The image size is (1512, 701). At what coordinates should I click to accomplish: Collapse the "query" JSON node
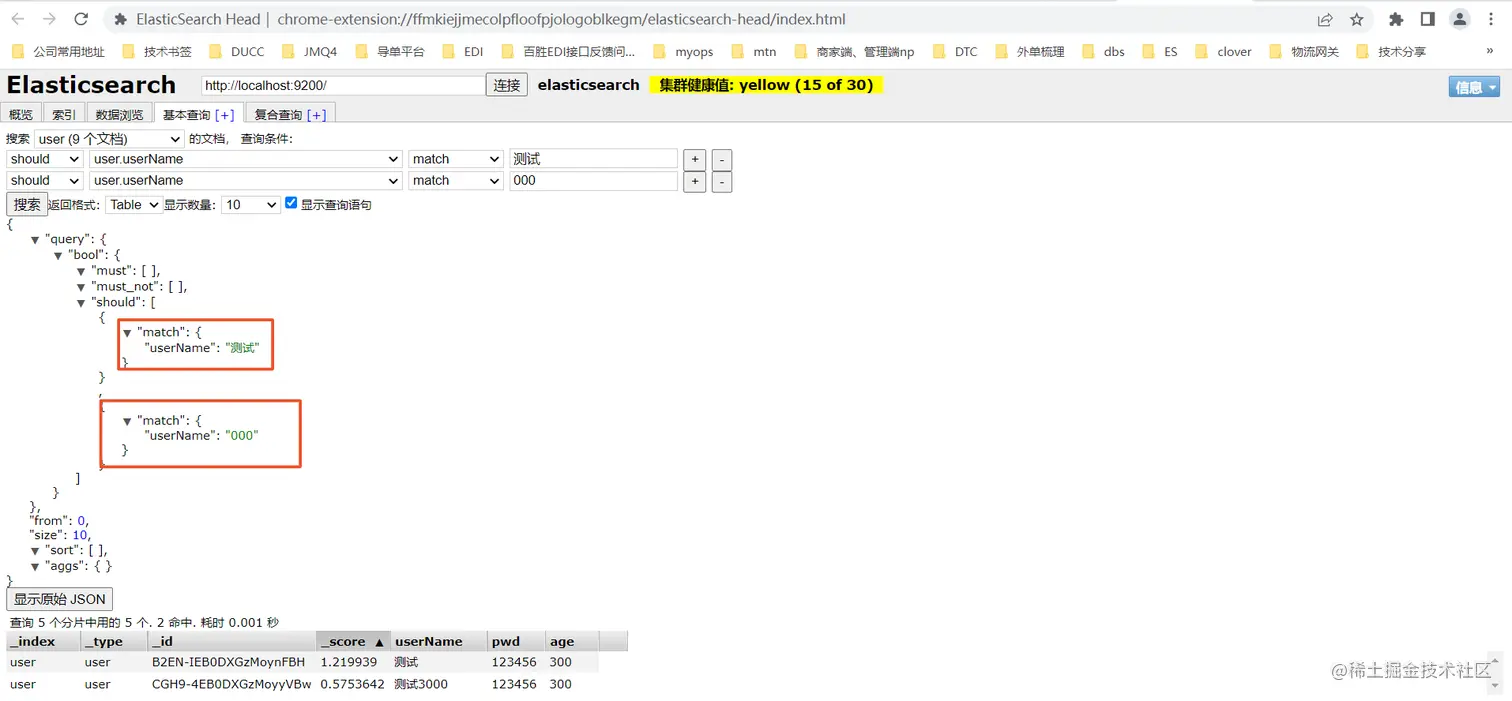[x=35, y=240]
